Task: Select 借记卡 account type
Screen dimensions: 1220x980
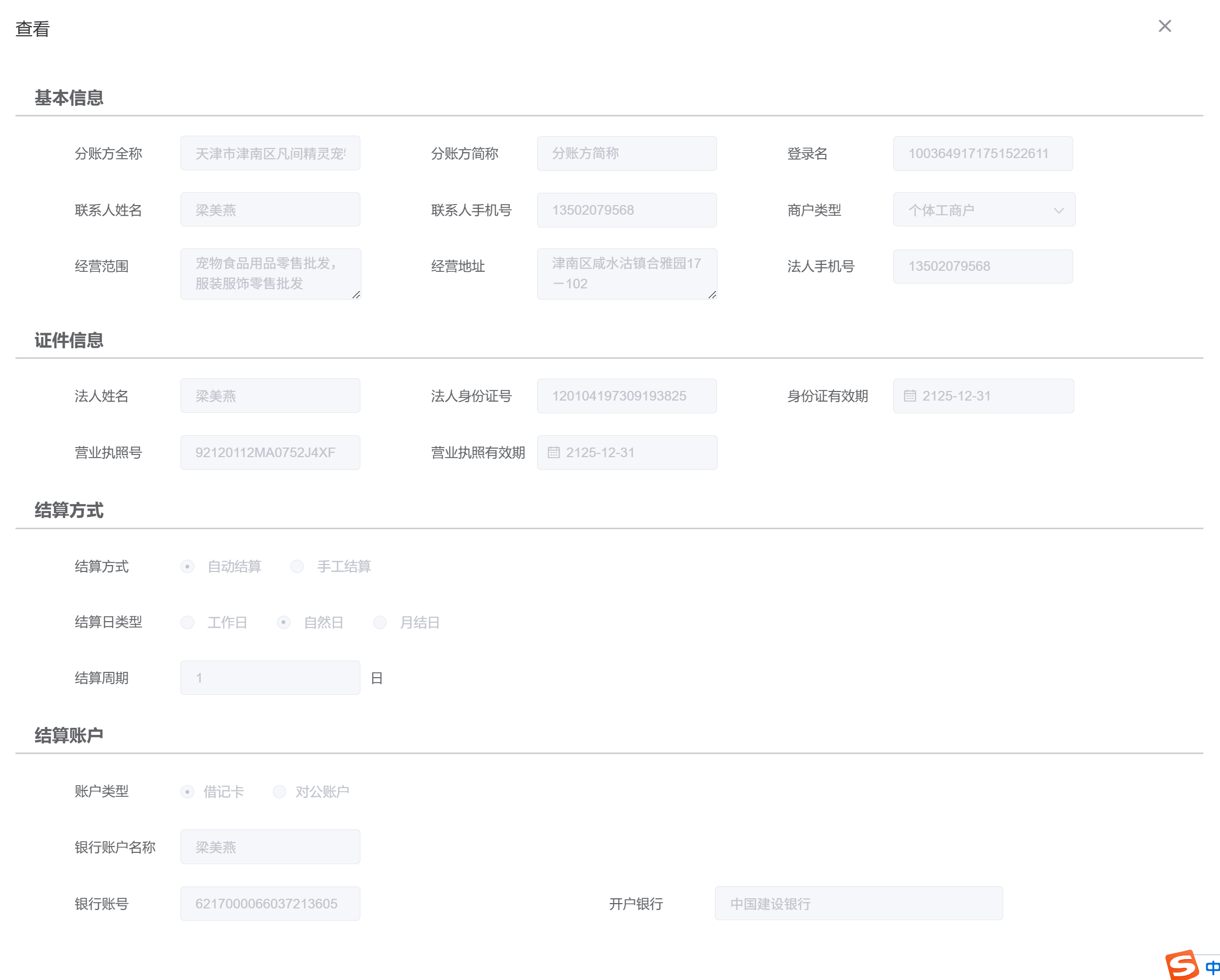Action: [x=187, y=791]
